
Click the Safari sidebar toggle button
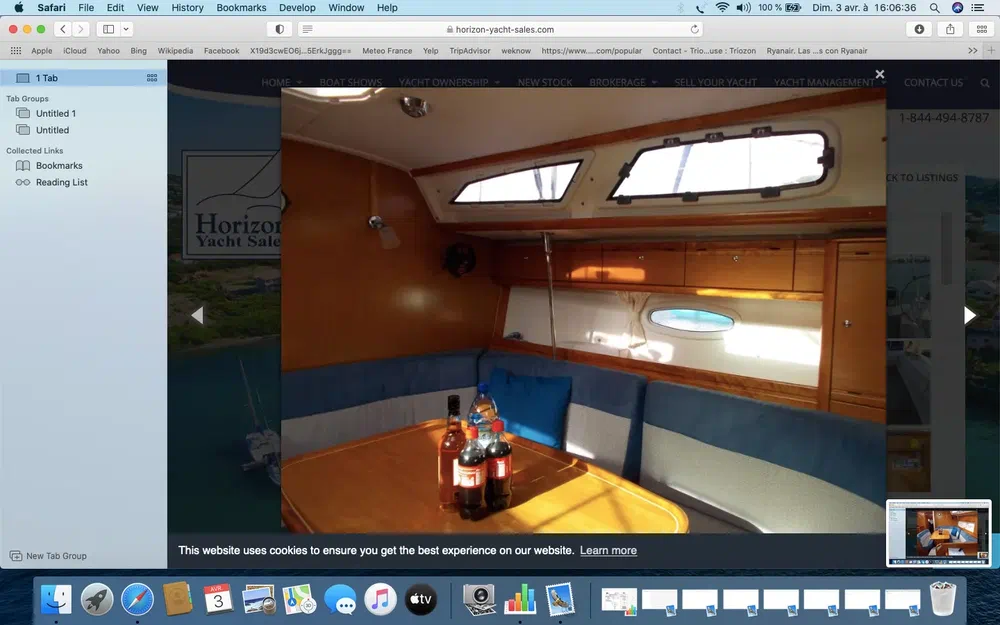(109, 30)
